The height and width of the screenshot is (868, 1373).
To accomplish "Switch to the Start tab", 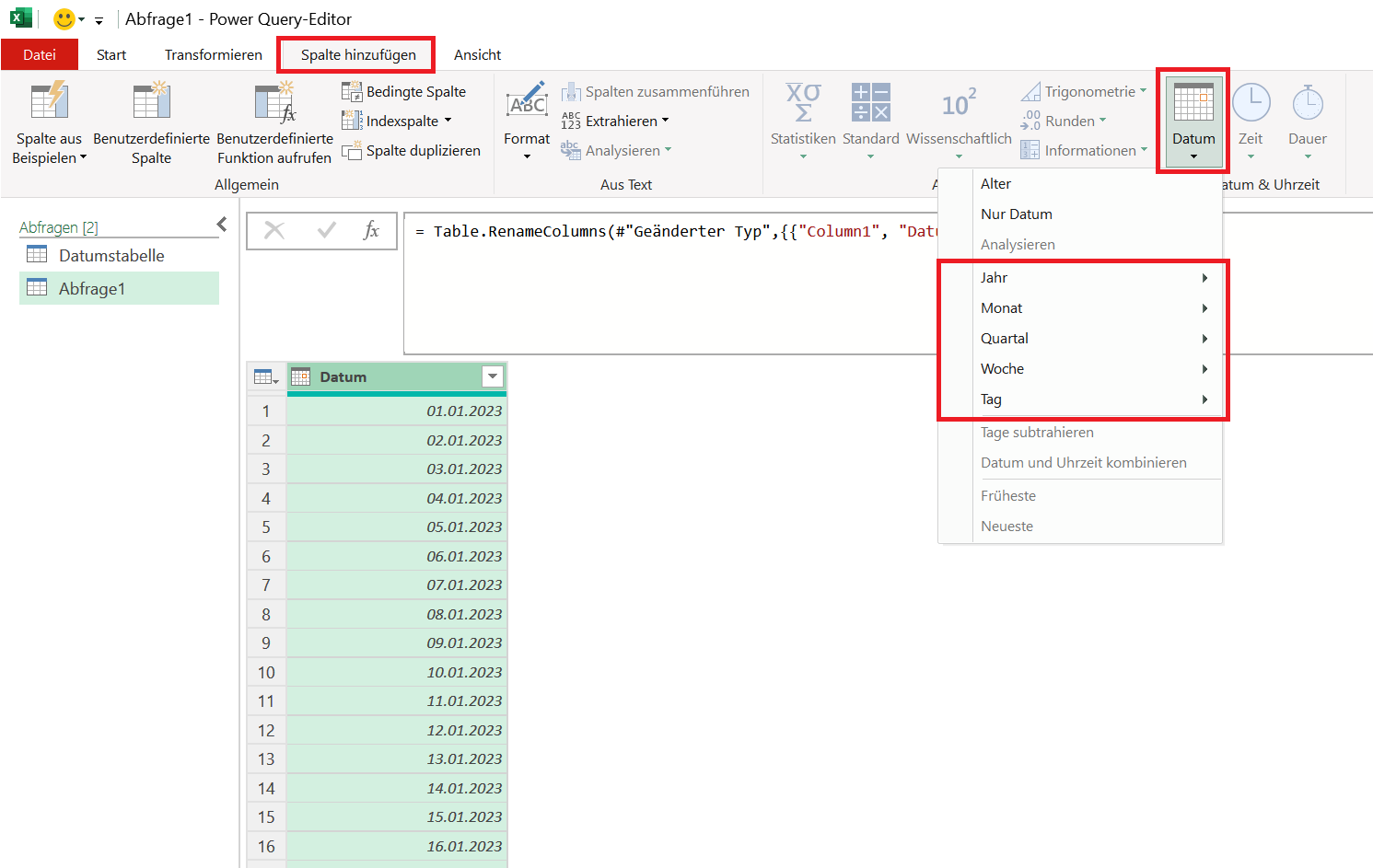I will click(x=111, y=54).
